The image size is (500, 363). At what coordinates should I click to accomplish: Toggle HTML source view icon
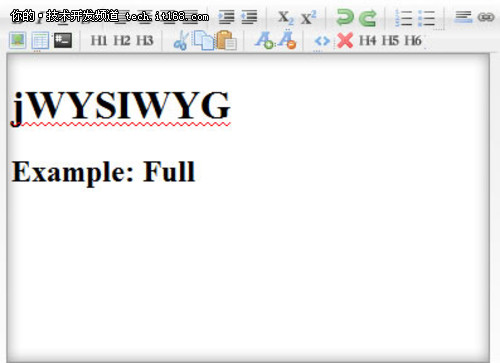322,41
